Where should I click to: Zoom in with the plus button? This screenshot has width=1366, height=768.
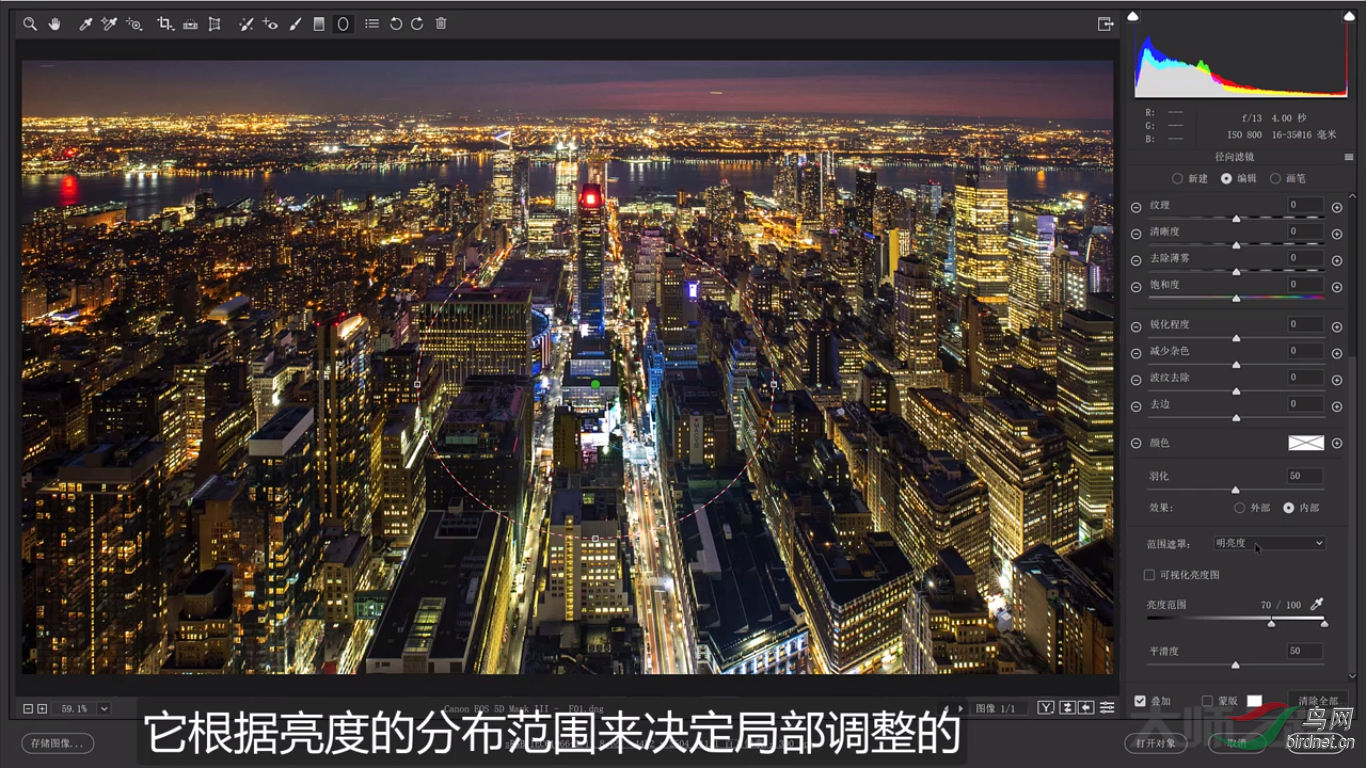click(x=42, y=709)
